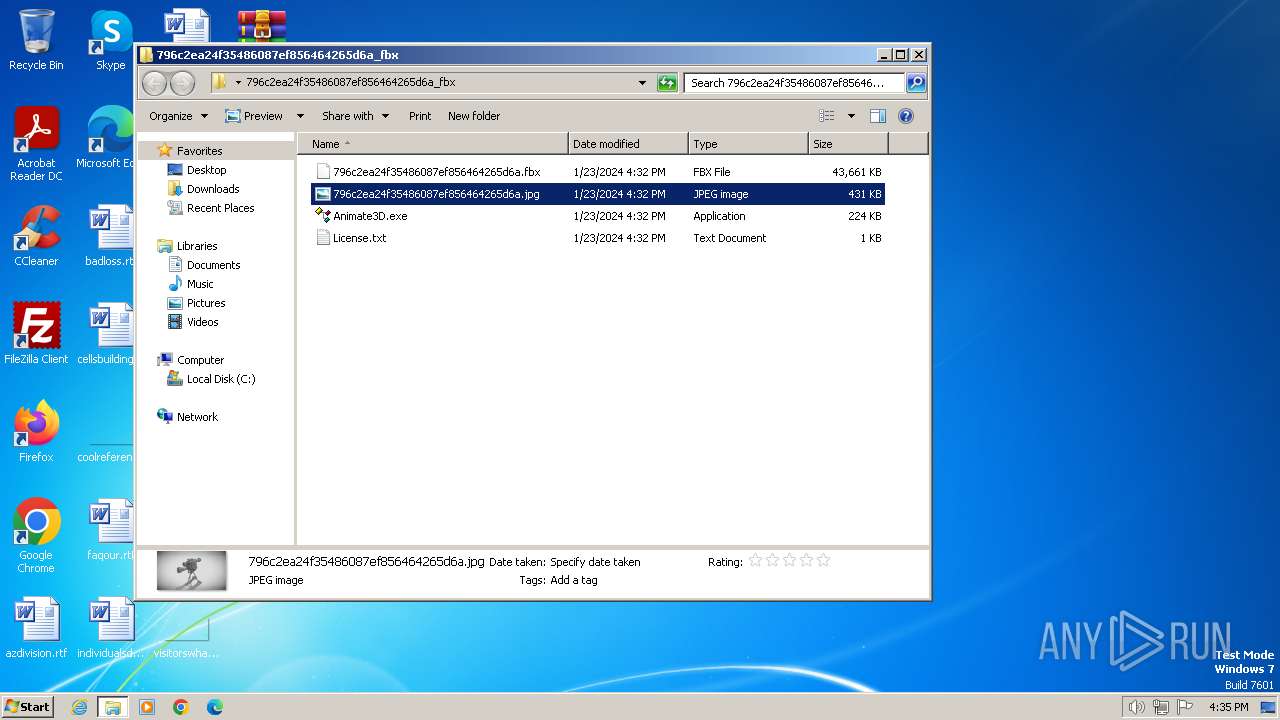Viewport: 1280px width, 720px height.
Task: Select the azdivision.rtf desktop file
Action: [x=36, y=628]
